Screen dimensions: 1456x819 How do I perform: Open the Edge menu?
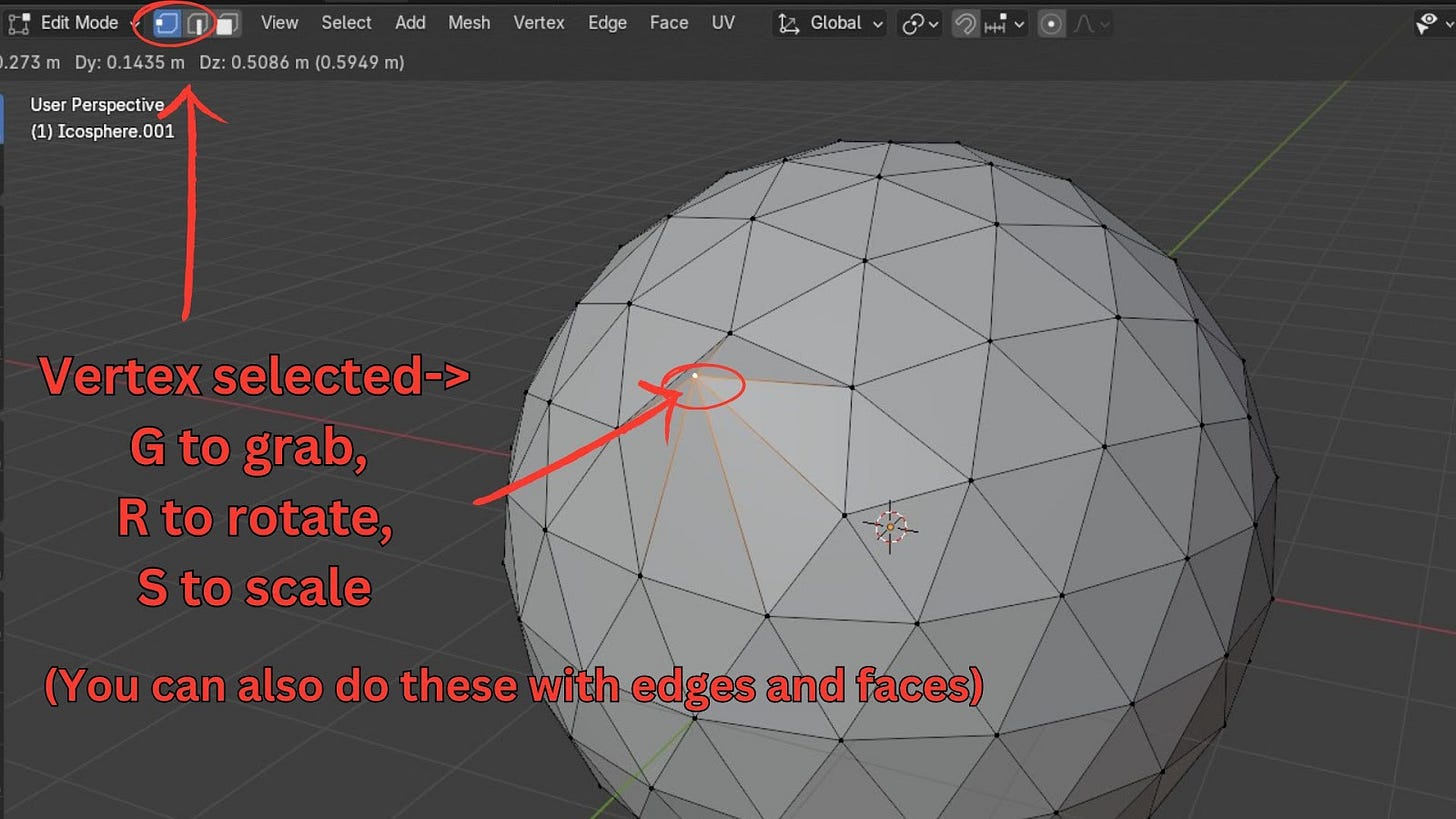click(607, 23)
